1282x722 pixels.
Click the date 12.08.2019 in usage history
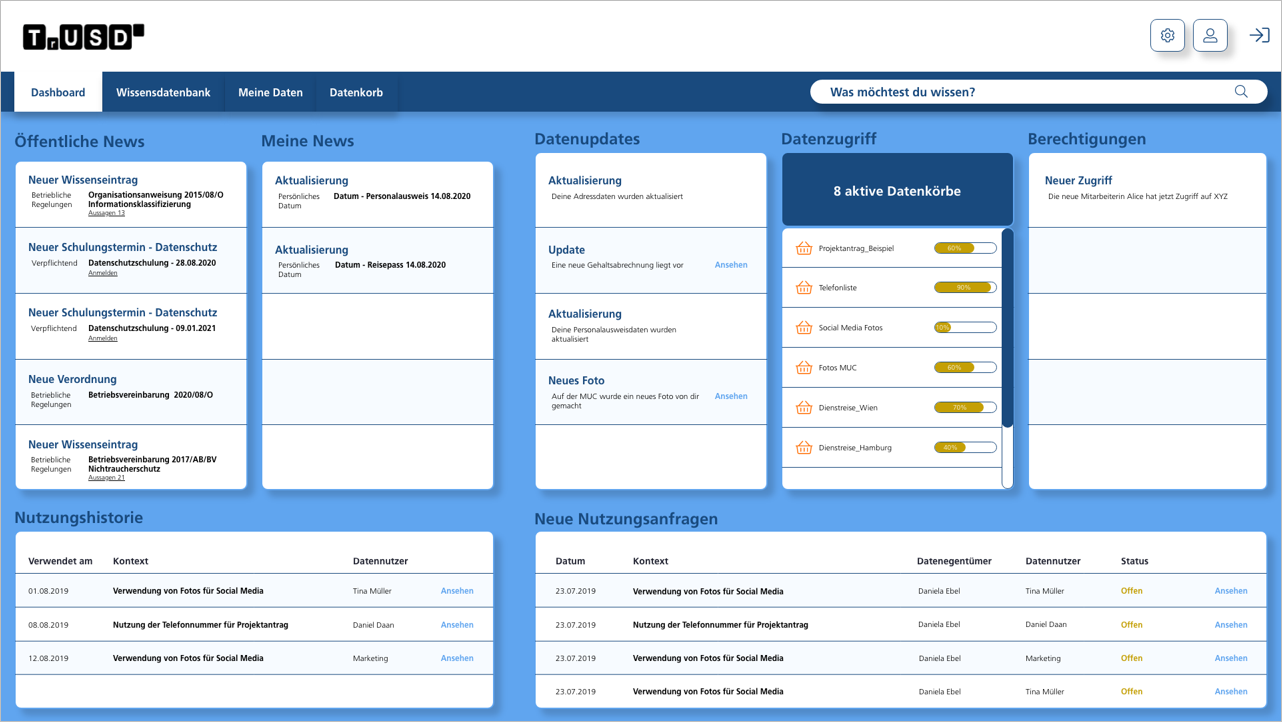pos(48,658)
